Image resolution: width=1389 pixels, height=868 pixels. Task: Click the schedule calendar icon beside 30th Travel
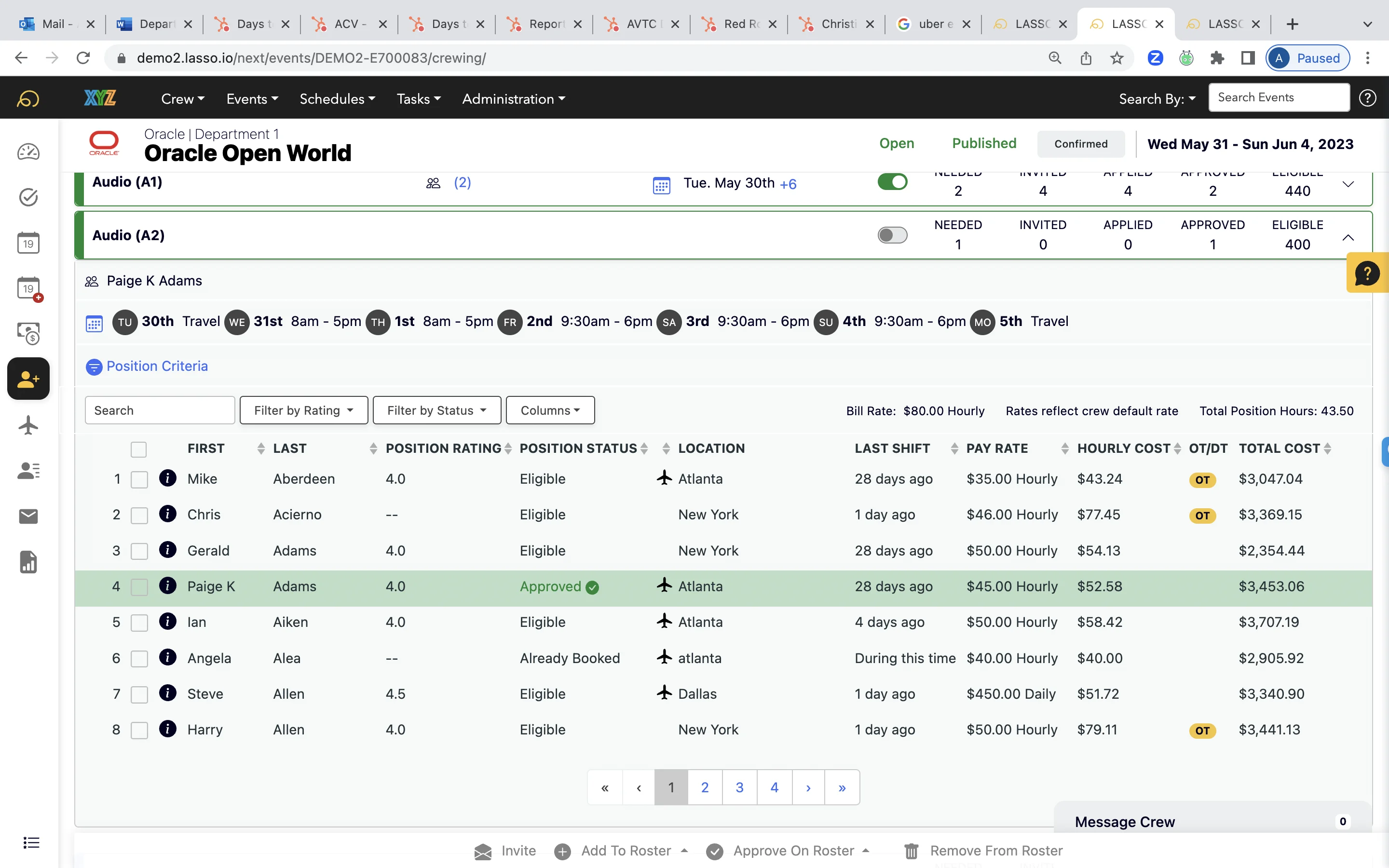click(94, 323)
